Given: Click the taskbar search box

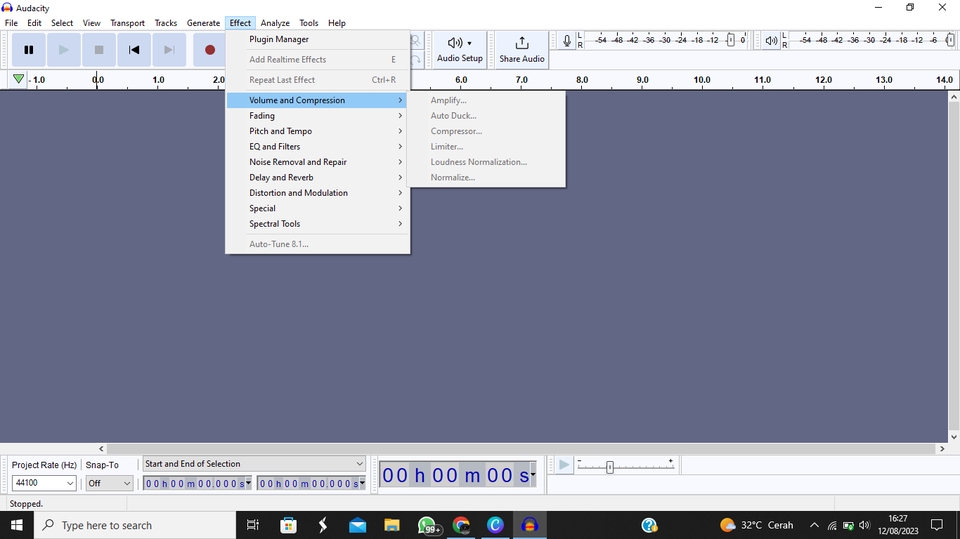Looking at the screenshot, I should click(x=135, y=526).
